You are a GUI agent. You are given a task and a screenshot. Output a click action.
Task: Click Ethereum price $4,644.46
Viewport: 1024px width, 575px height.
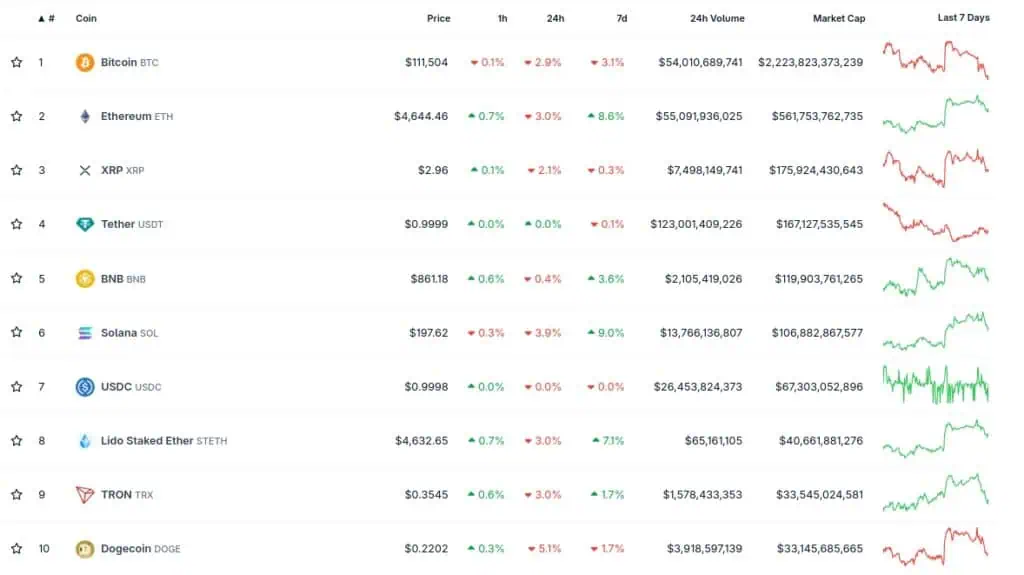click(421, 116)
